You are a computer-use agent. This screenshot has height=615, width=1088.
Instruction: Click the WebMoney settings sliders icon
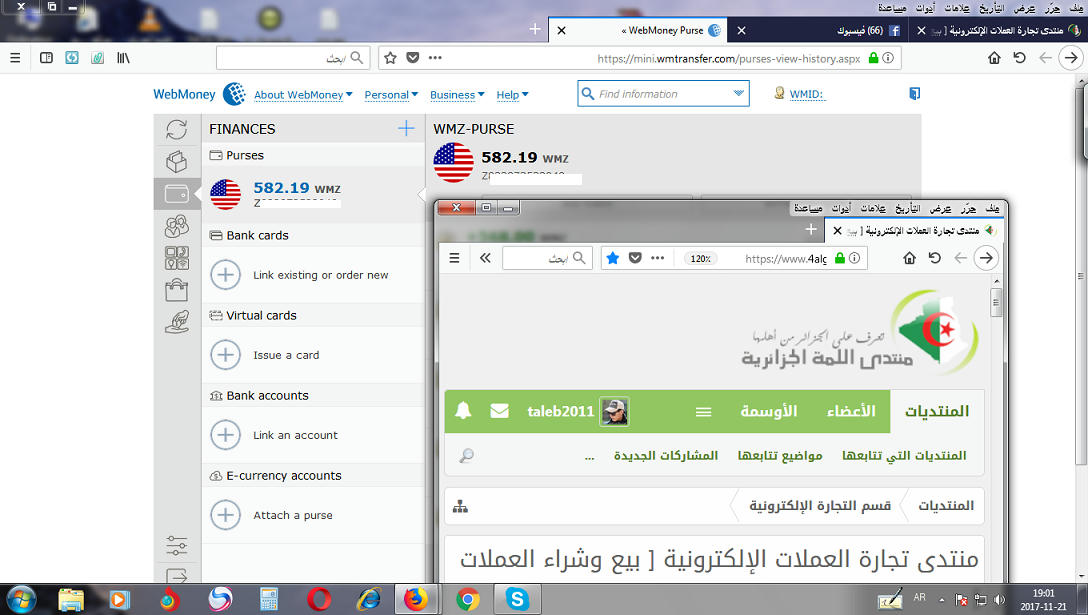(x=177, y=546)
